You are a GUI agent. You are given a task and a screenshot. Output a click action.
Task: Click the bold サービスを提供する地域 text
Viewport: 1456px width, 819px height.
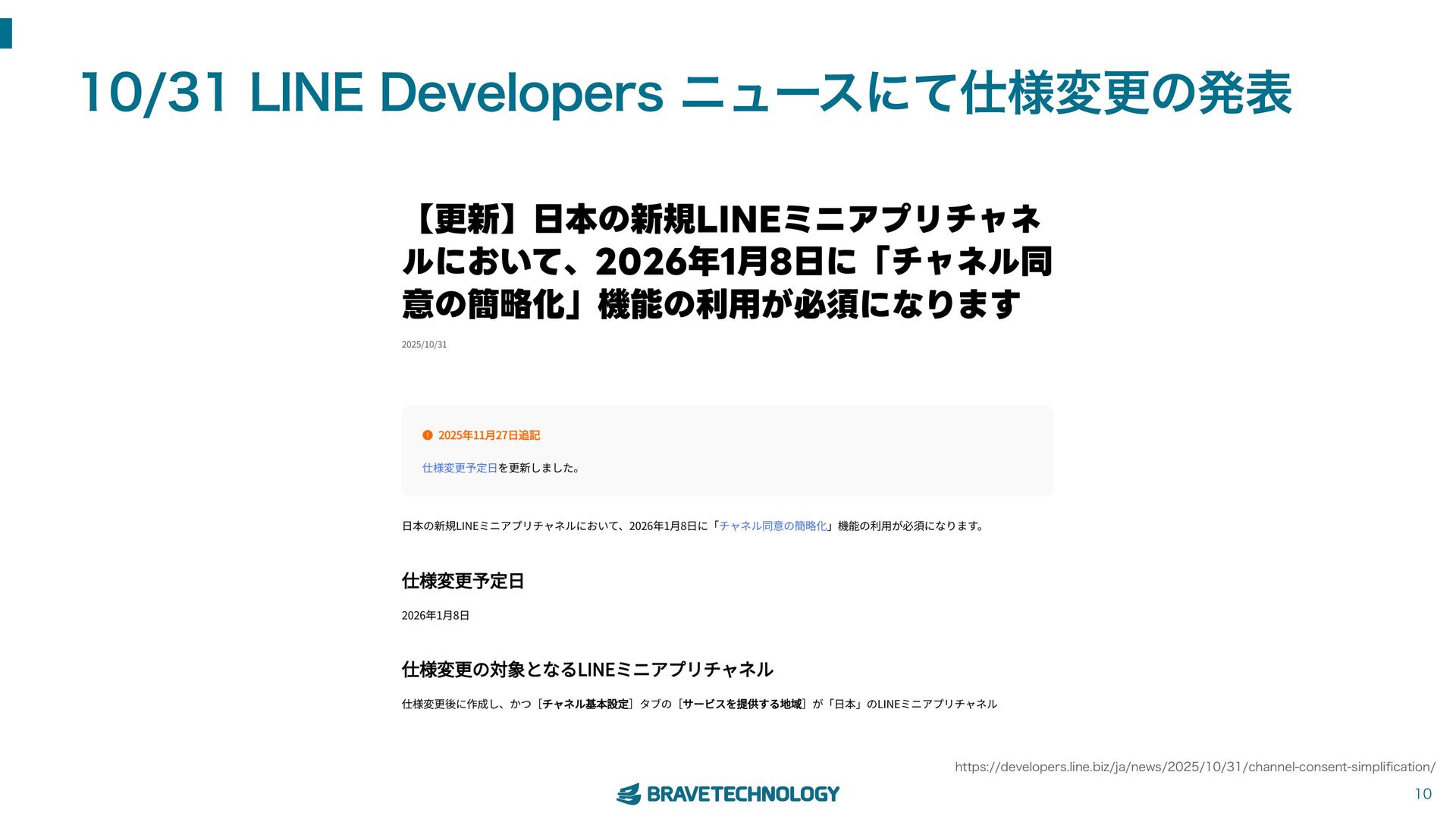pyautogui.click(x=742, y=704)
